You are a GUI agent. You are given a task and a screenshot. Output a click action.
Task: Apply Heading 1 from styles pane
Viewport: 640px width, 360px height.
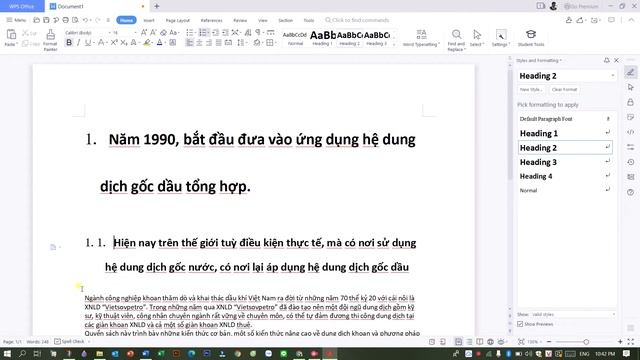pyautogui.click(x=565, y=133)
